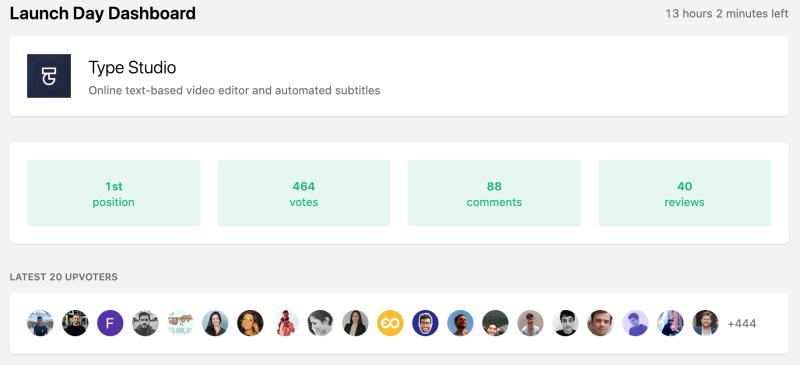
Task: Open the avatar directly right of the purple F
Action: (145, 323)
